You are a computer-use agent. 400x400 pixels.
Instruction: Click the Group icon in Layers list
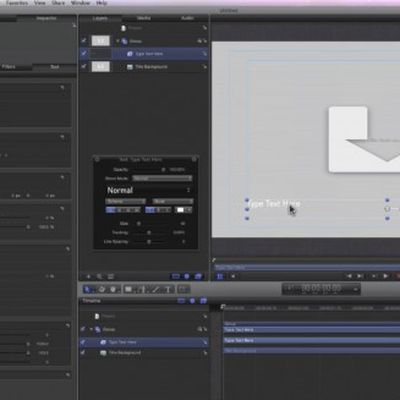coord(124,41)
